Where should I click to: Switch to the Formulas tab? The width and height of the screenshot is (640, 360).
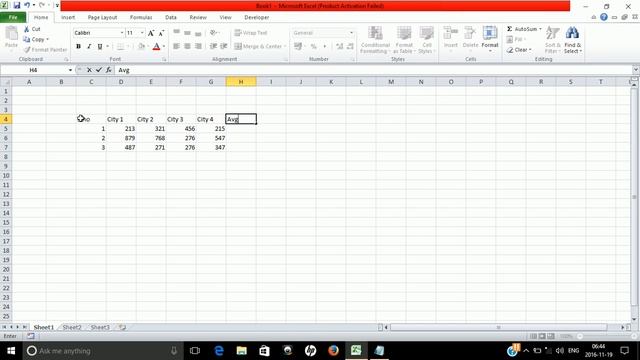141,18
